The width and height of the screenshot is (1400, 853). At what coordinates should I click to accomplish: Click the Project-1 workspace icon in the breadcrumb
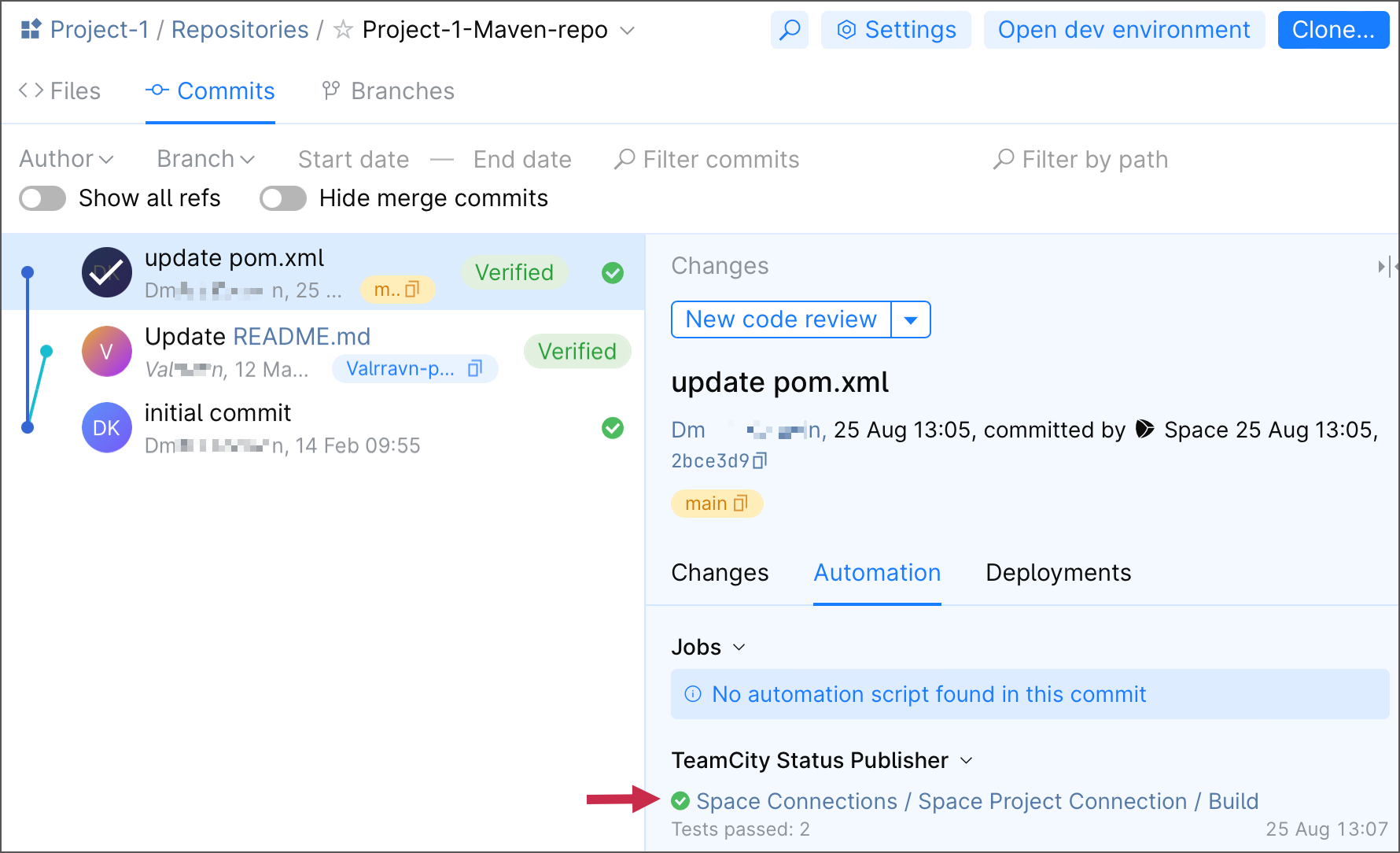pyautogui.click(x=28, y=28)
